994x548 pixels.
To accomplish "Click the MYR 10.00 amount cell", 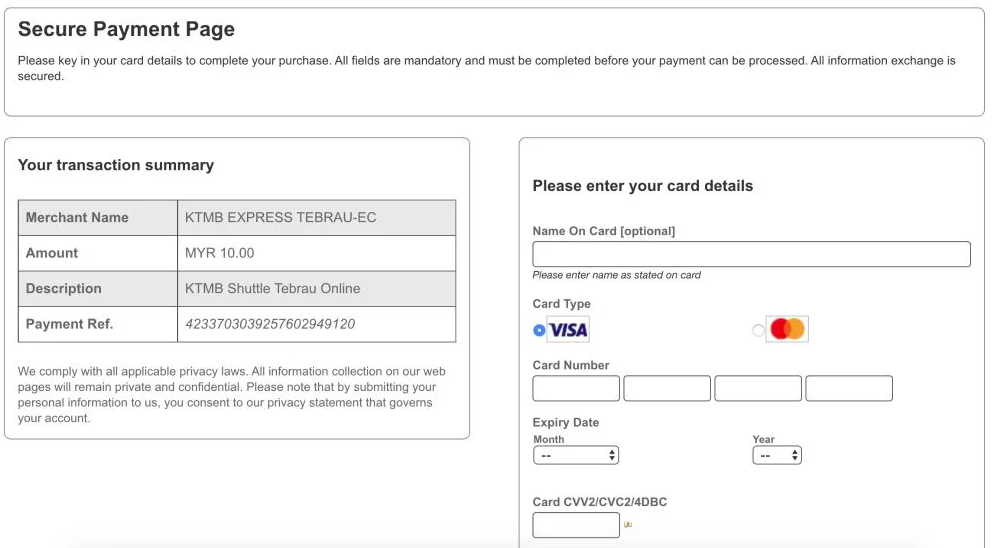I will (x=316, y=253).
